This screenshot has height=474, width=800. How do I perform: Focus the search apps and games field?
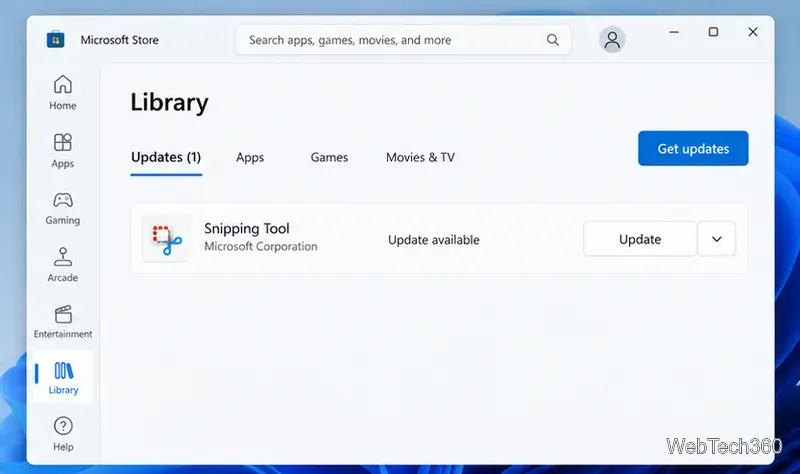pyautogui.click(x=403, y=40)
